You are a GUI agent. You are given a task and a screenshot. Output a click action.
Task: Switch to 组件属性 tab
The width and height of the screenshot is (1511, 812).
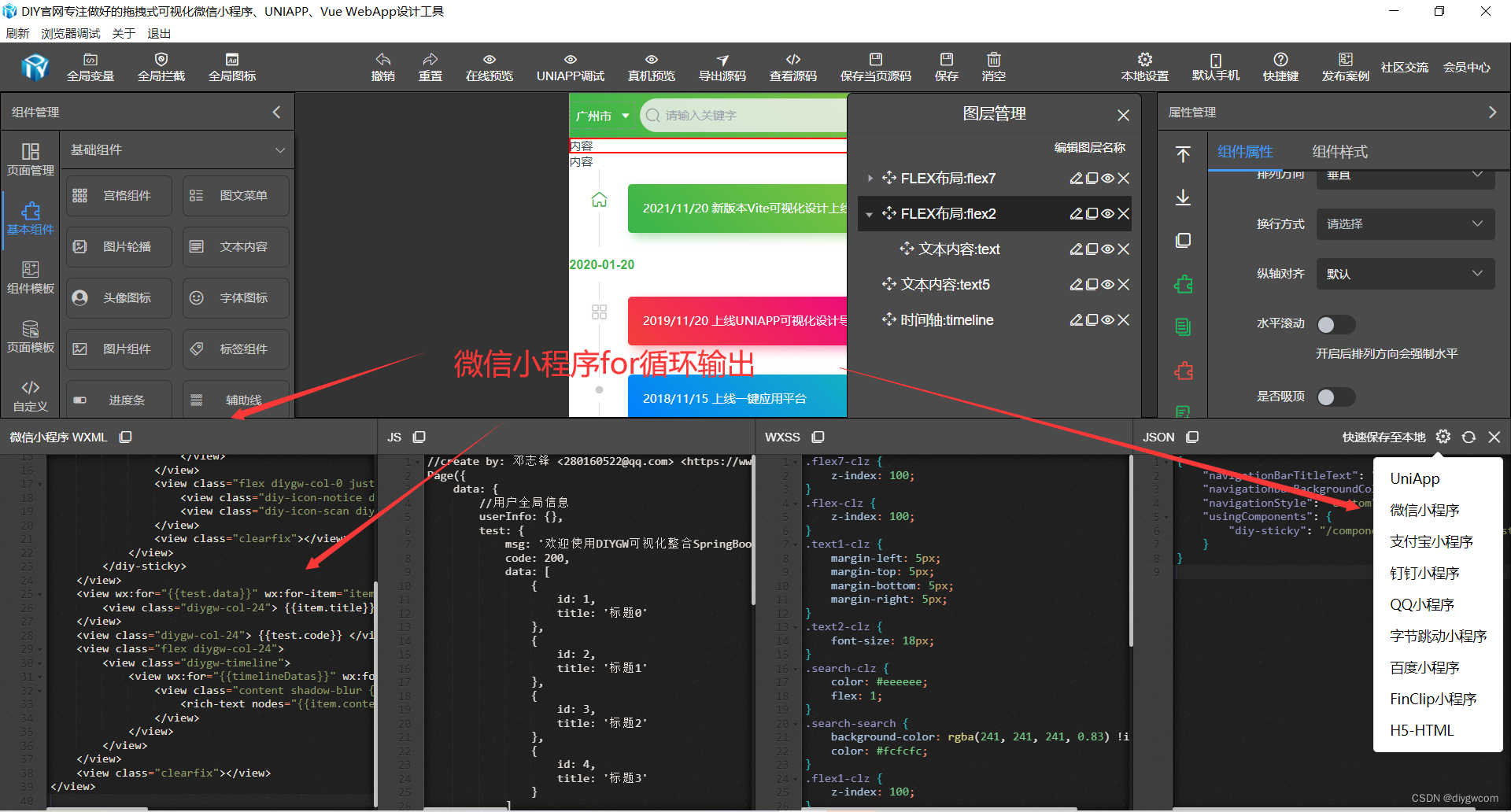click(x=1245, y=152)
